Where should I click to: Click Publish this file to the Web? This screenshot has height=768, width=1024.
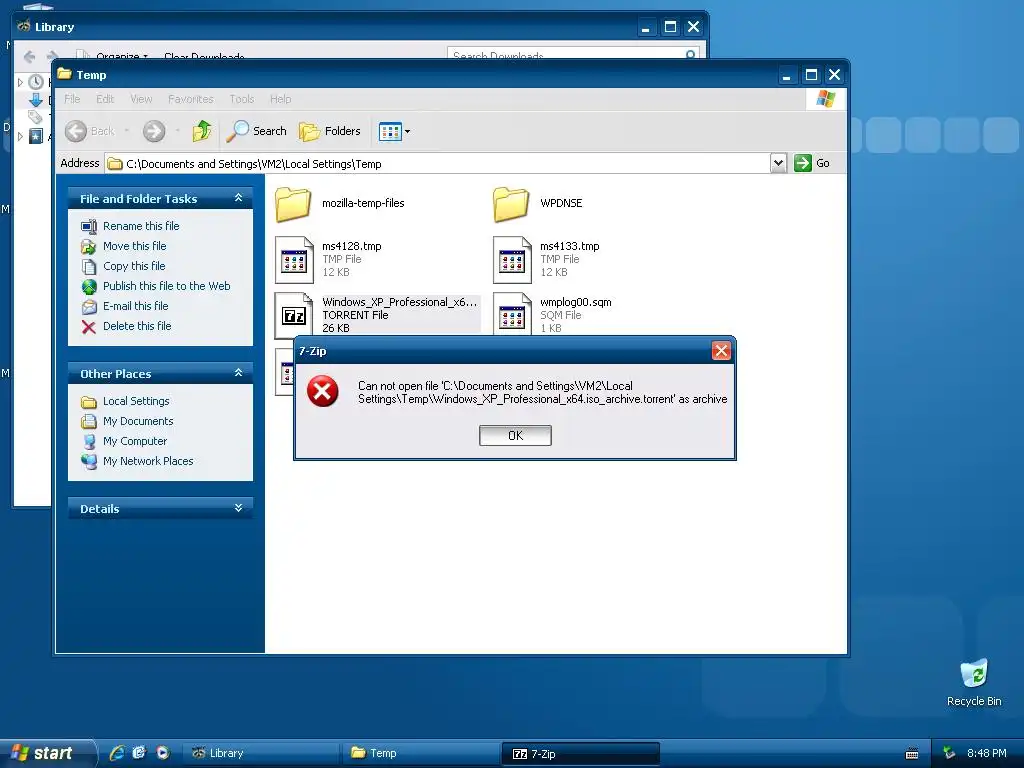click(167, 286)
